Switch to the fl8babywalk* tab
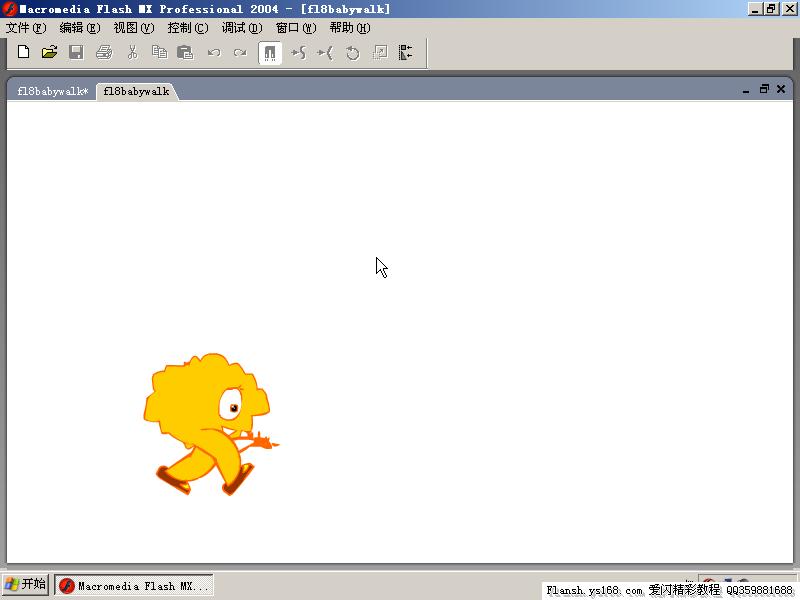The width and height of the screenshot is (800, 600). [52, 91]
